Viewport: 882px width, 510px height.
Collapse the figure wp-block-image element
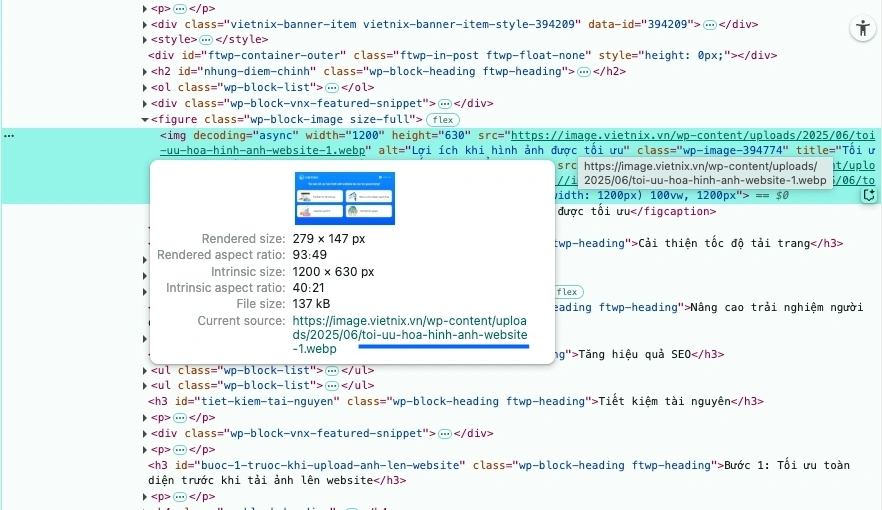(x=145, y=119)
